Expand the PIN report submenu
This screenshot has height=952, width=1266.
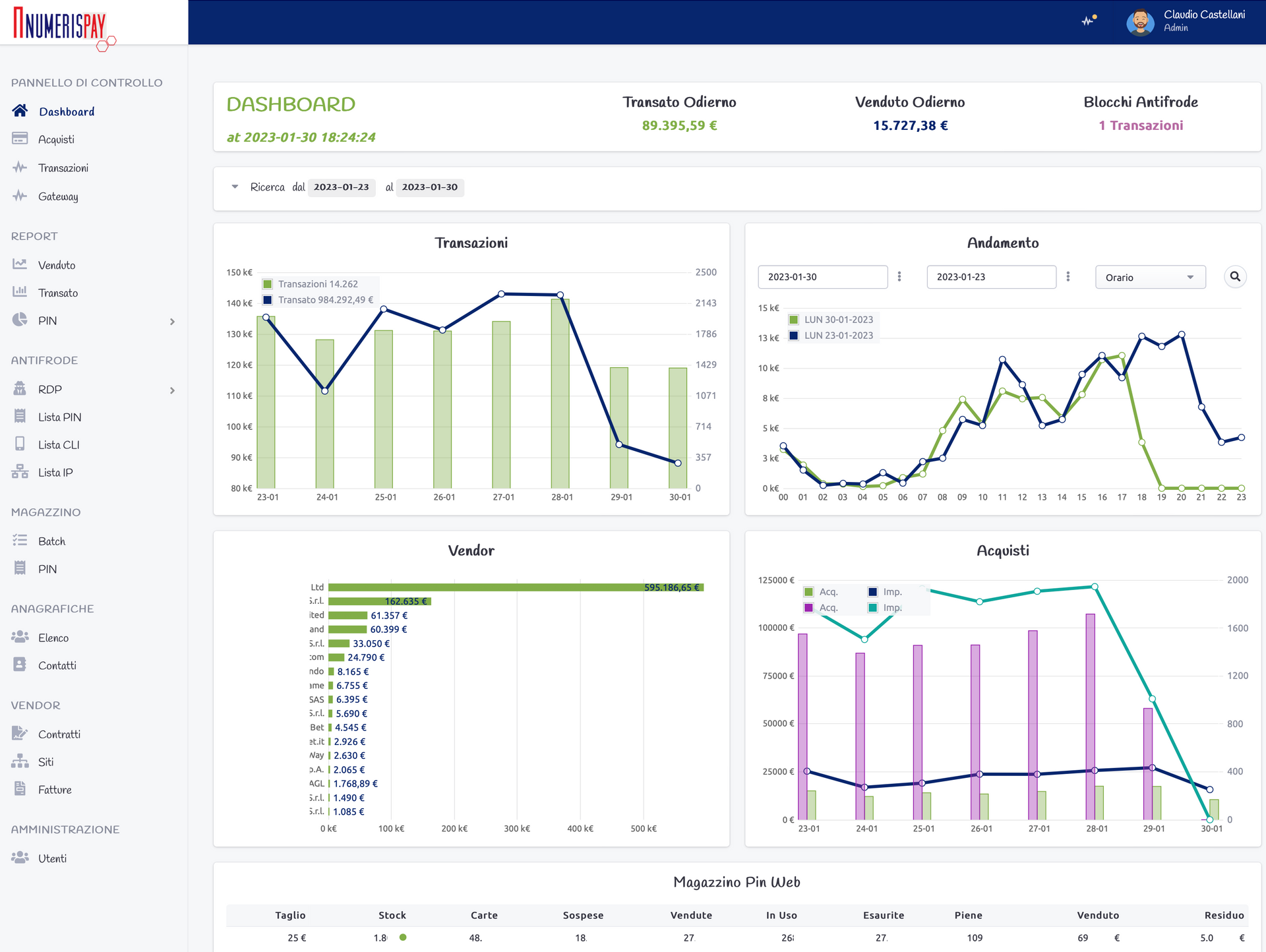coord(172,321)
